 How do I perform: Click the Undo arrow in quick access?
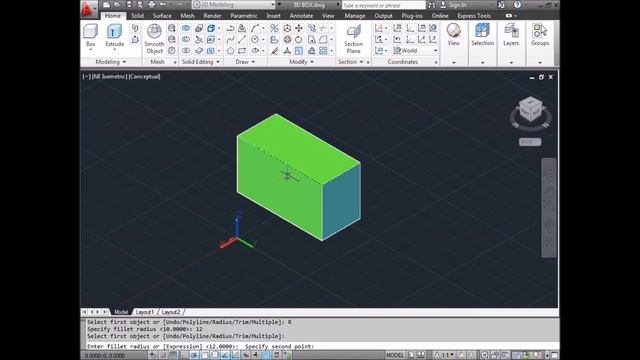coord(163,4)
